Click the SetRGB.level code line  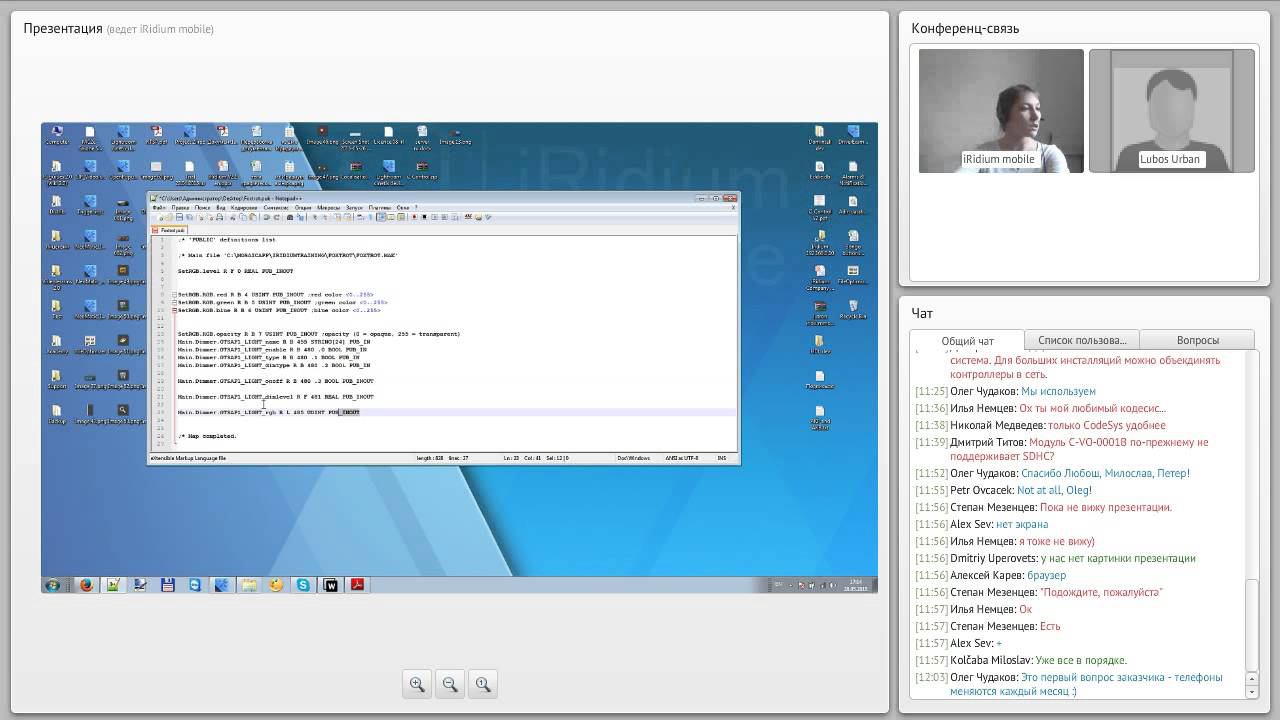235,272
